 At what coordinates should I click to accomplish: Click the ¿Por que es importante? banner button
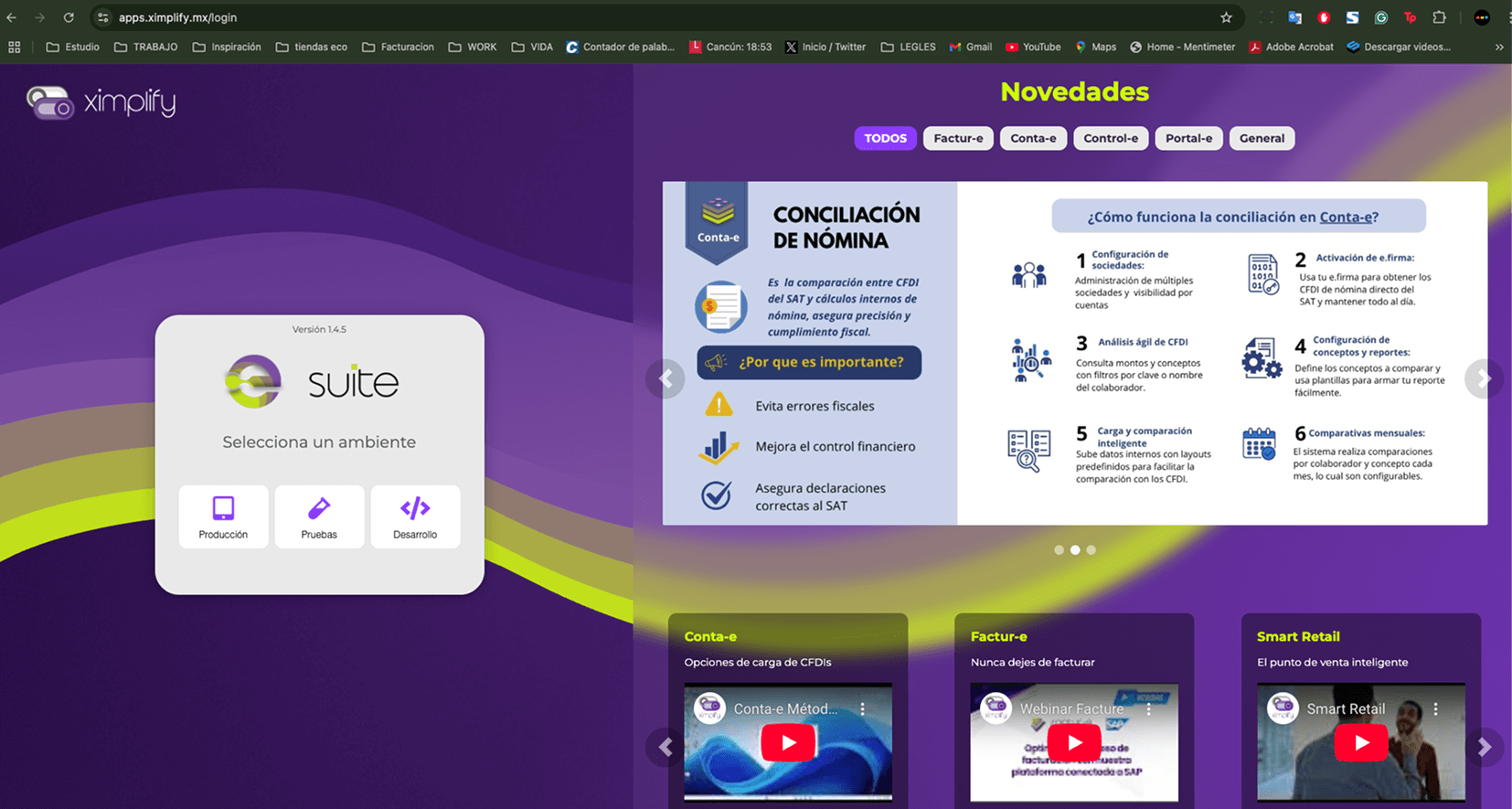809,362
